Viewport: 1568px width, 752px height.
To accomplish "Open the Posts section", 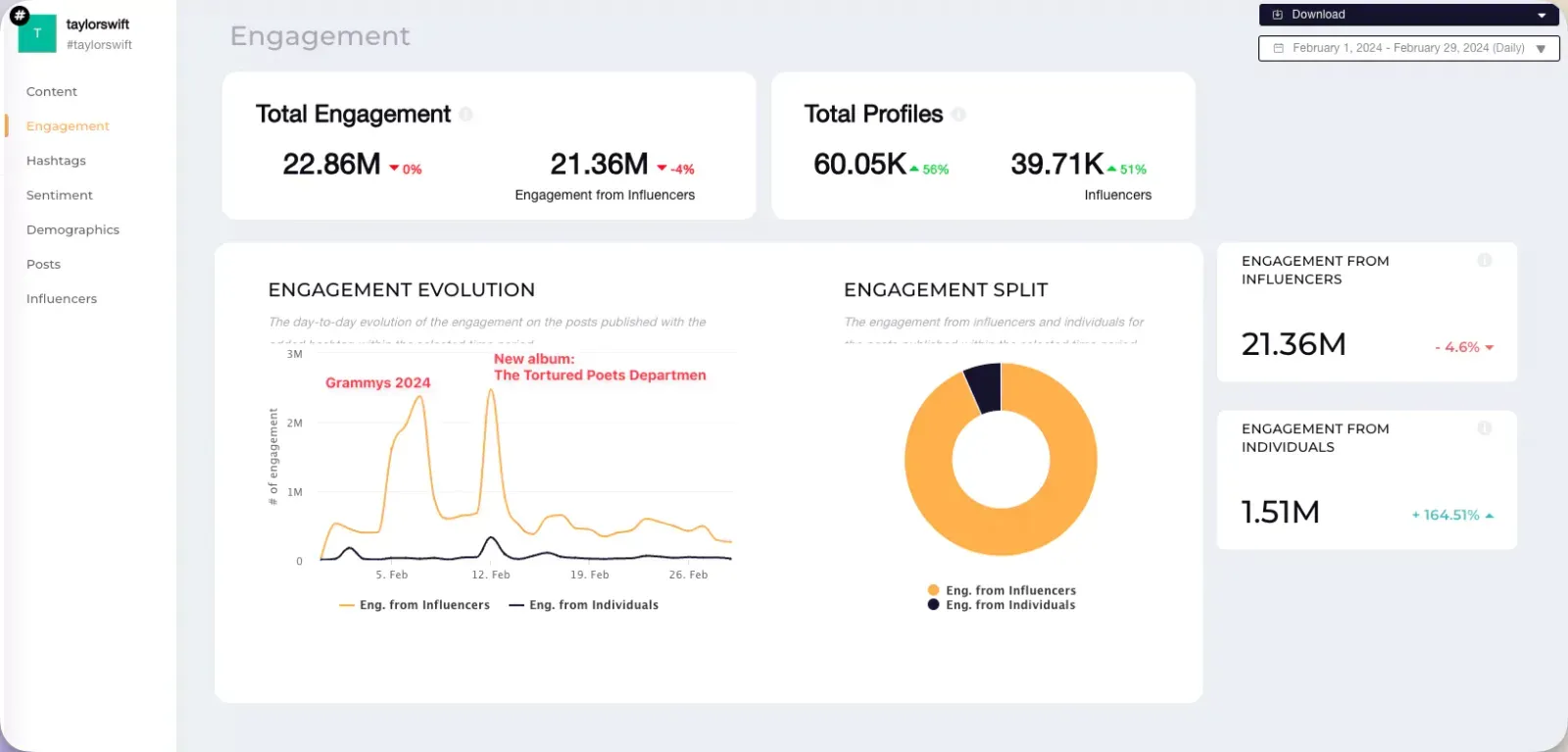I will [43, 265].
